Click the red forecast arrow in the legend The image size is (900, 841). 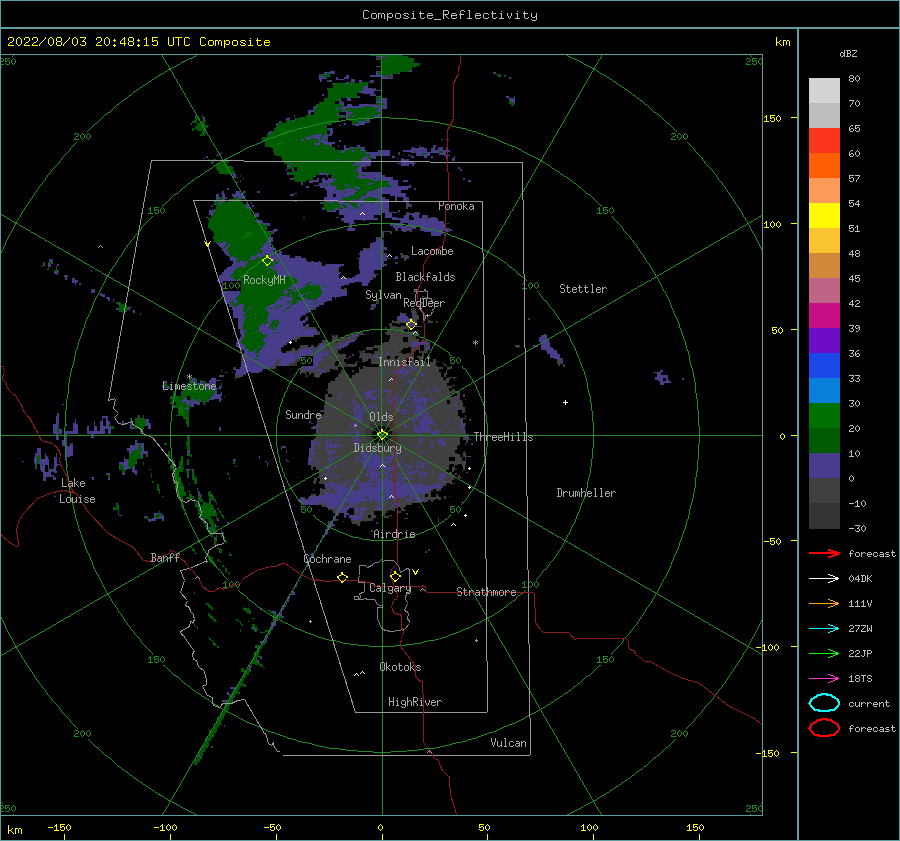tap(824, 553)
